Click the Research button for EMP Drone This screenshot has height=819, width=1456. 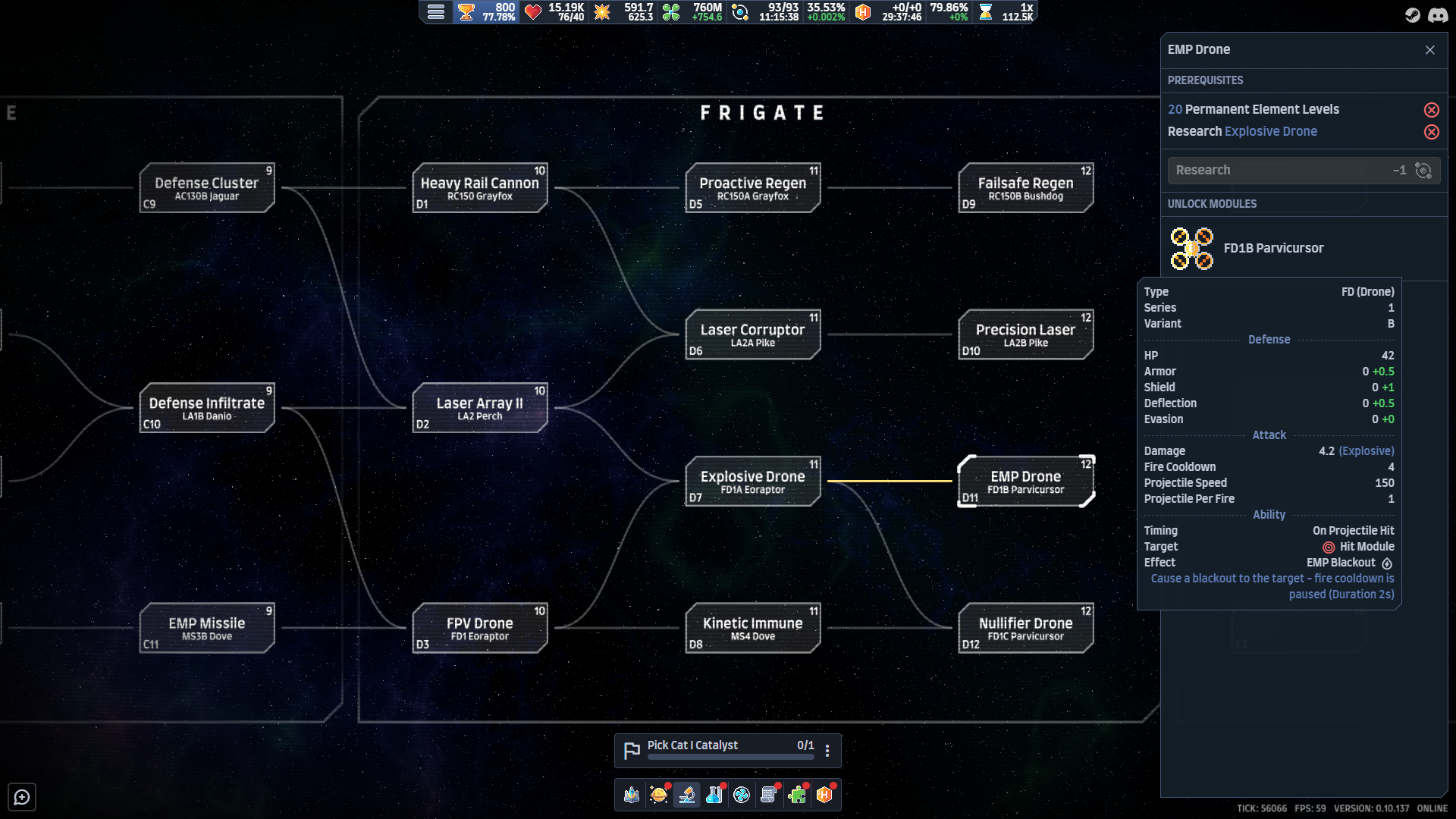point(1304,170)
